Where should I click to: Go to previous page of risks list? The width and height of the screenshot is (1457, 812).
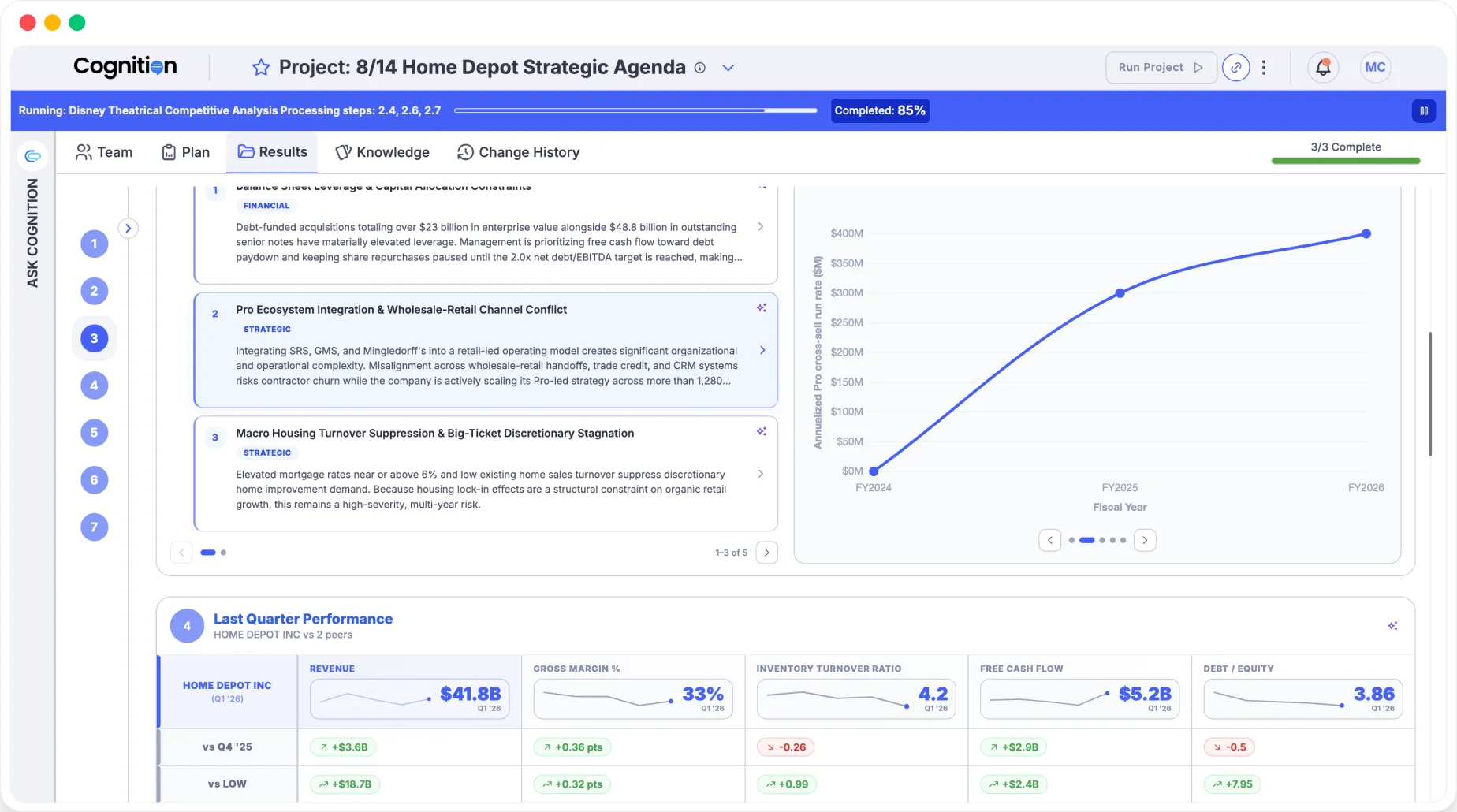[x=182, y=553]
